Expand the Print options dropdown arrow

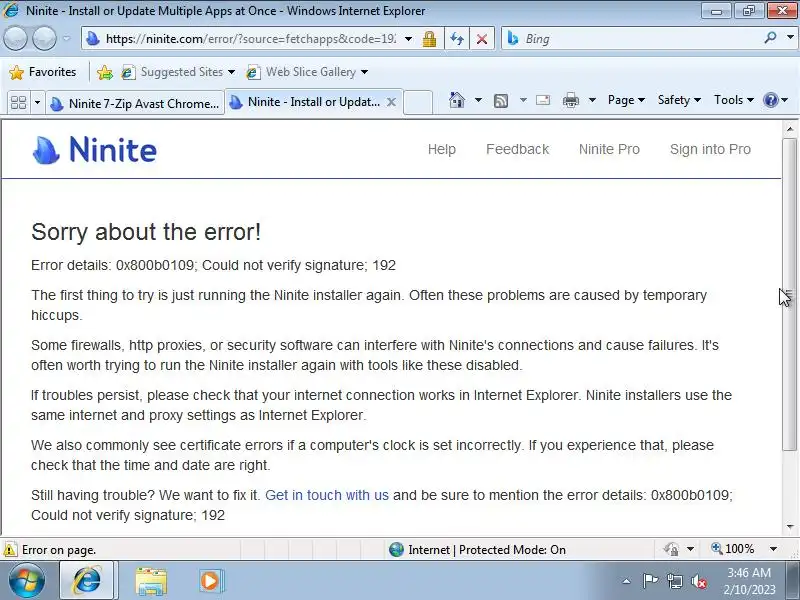coord(592,100)
